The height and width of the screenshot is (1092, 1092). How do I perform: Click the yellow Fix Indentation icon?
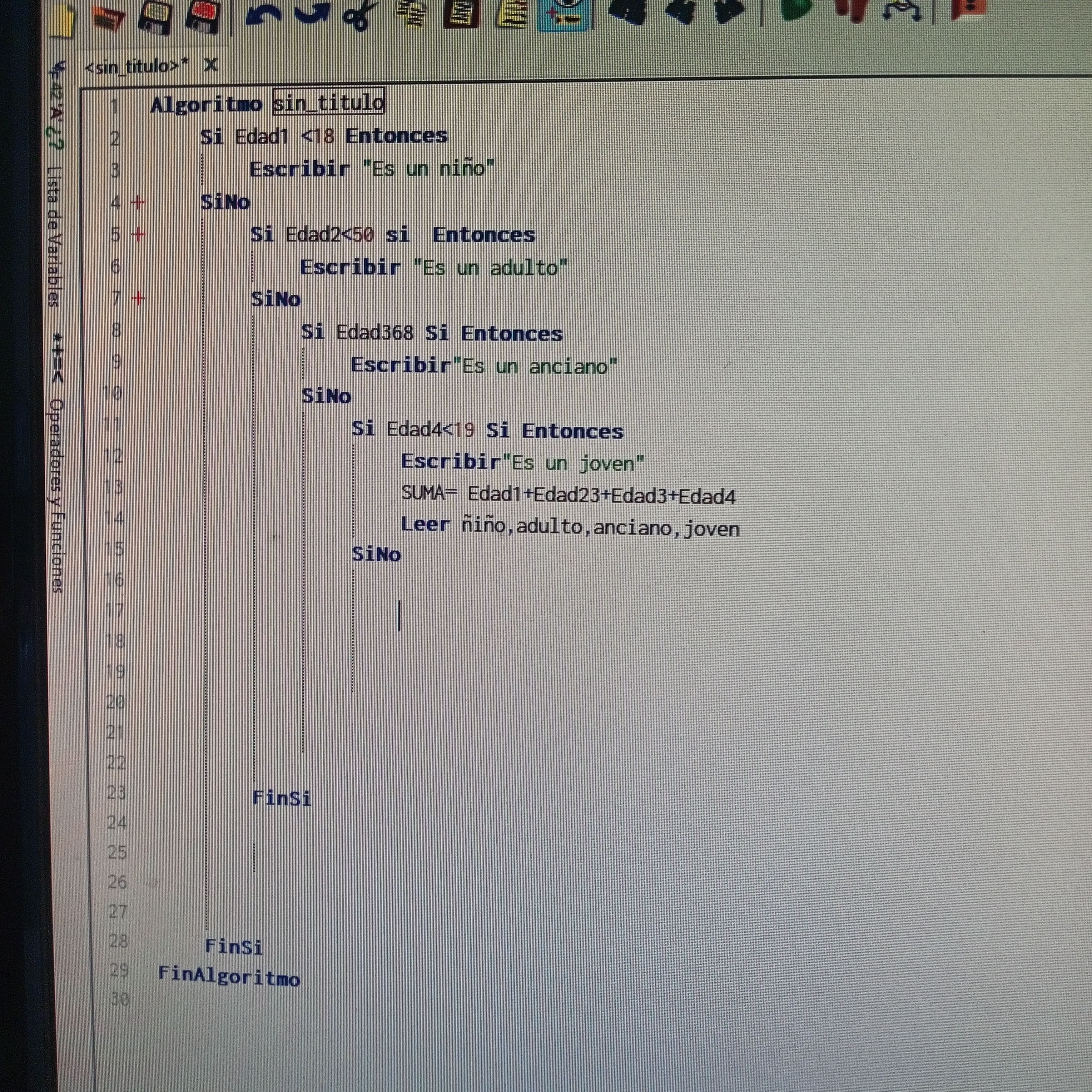[512, 14]
